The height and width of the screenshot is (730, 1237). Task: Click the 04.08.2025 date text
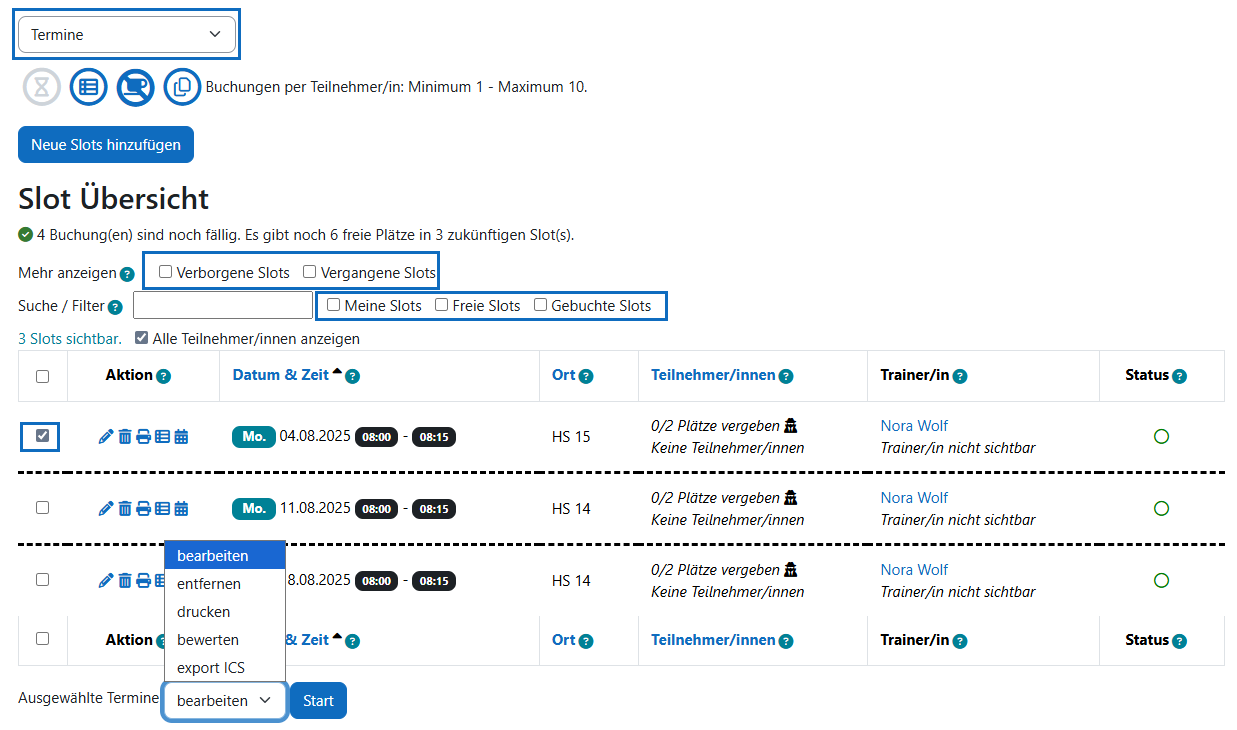[x=315, y=436]
